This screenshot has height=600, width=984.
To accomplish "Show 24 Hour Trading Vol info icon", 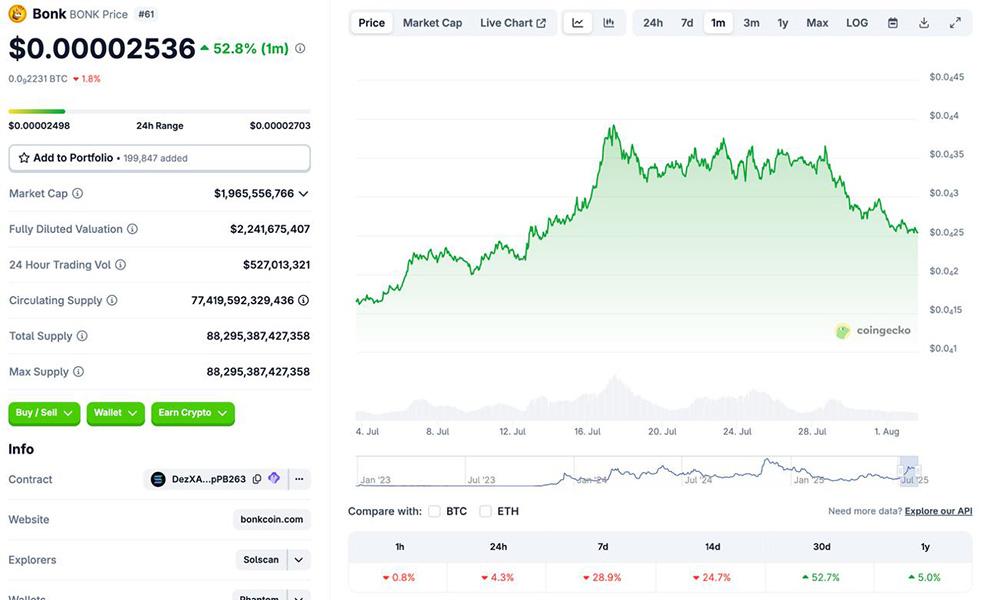I will pyautogui.click(x=120, y=265).
